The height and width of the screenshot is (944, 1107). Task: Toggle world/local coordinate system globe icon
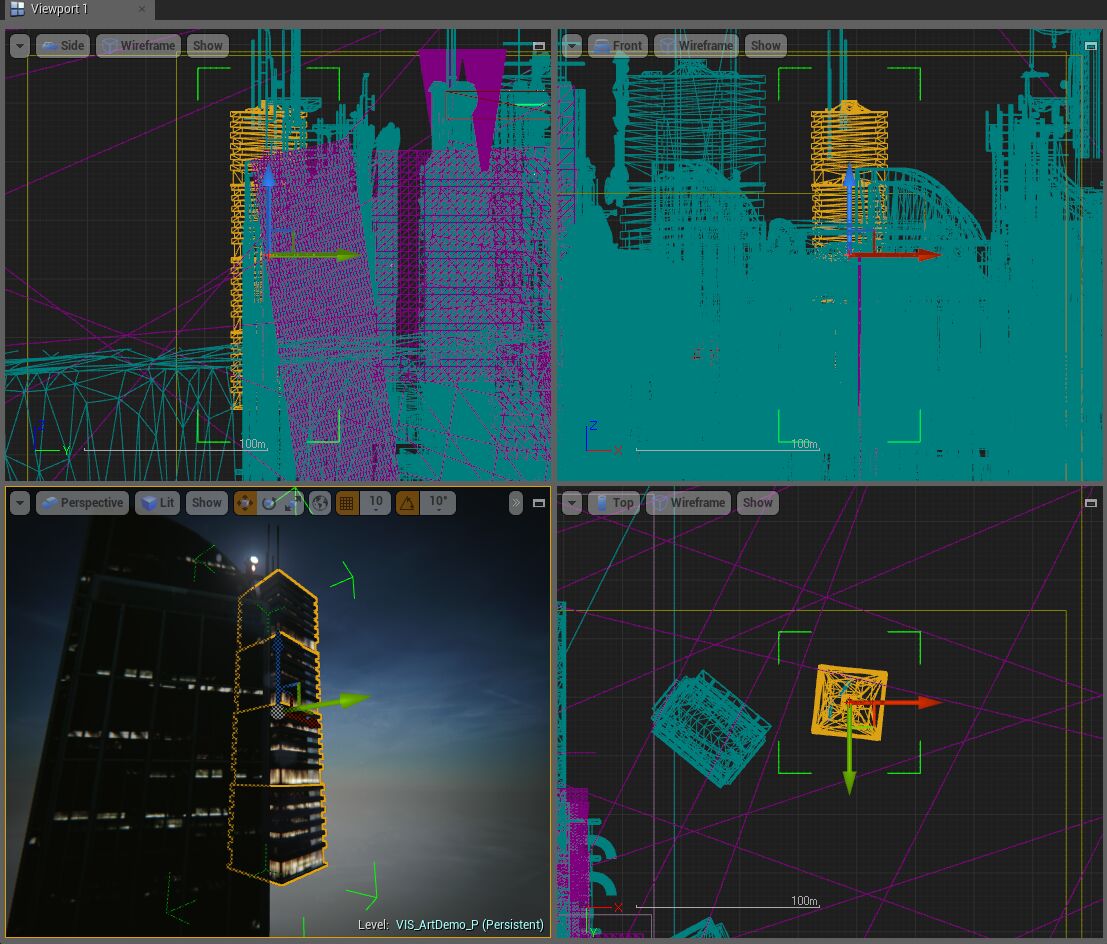tap(319, 503)
